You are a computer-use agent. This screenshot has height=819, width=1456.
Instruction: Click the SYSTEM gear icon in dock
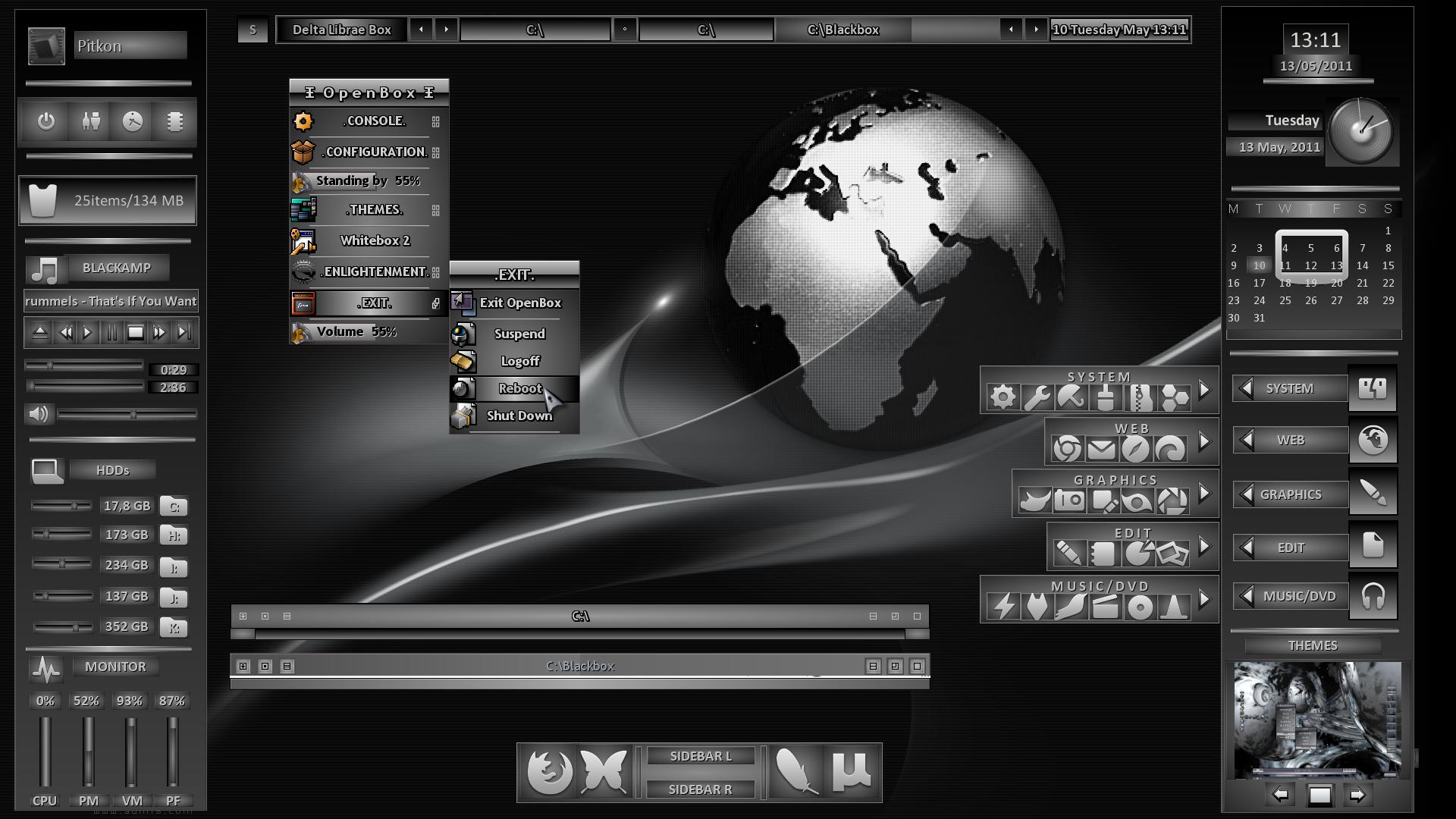[x=1003, y=397]
